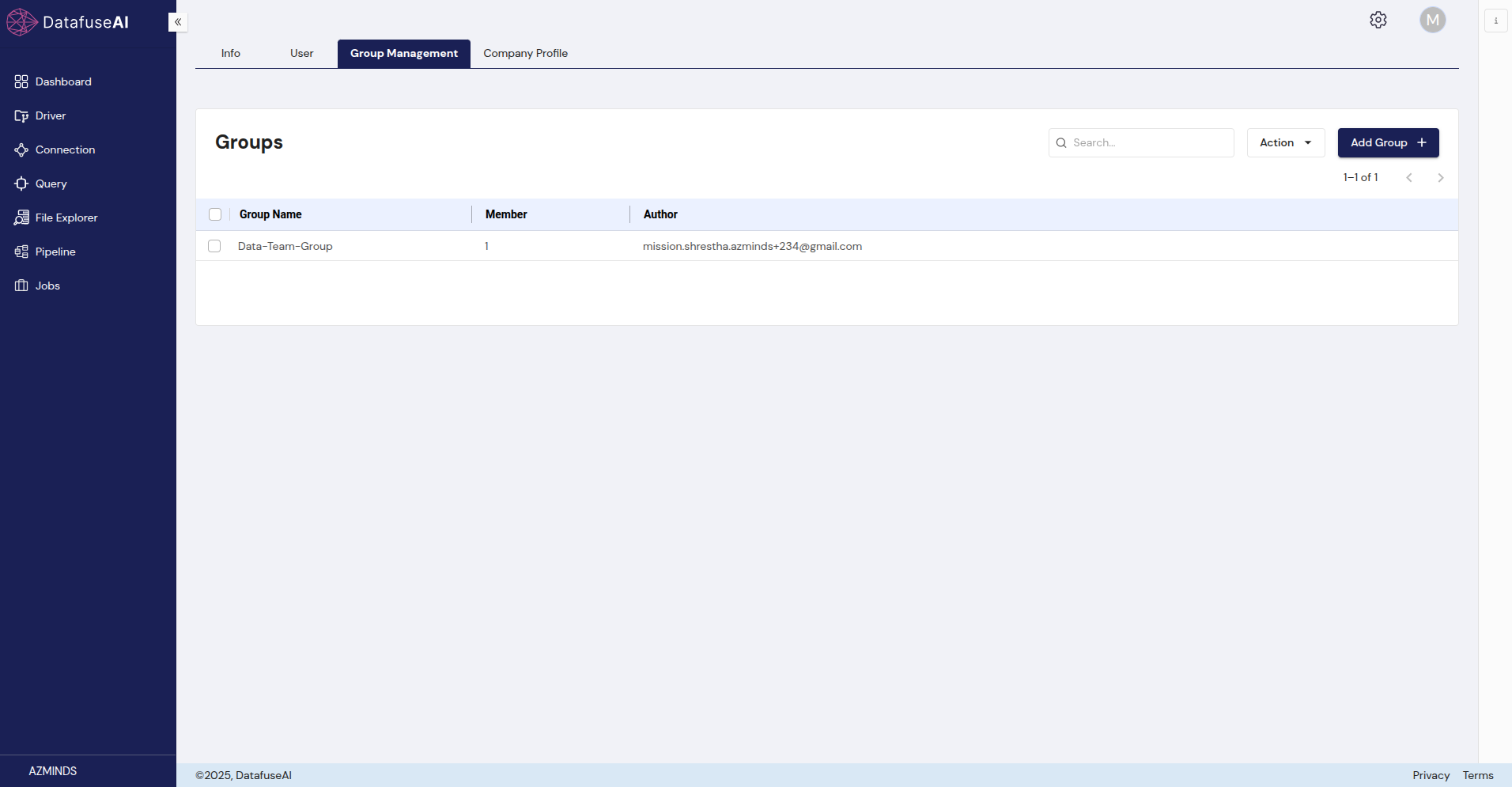
Task: Open the Jobs section icon
Action: pos(21,286)
